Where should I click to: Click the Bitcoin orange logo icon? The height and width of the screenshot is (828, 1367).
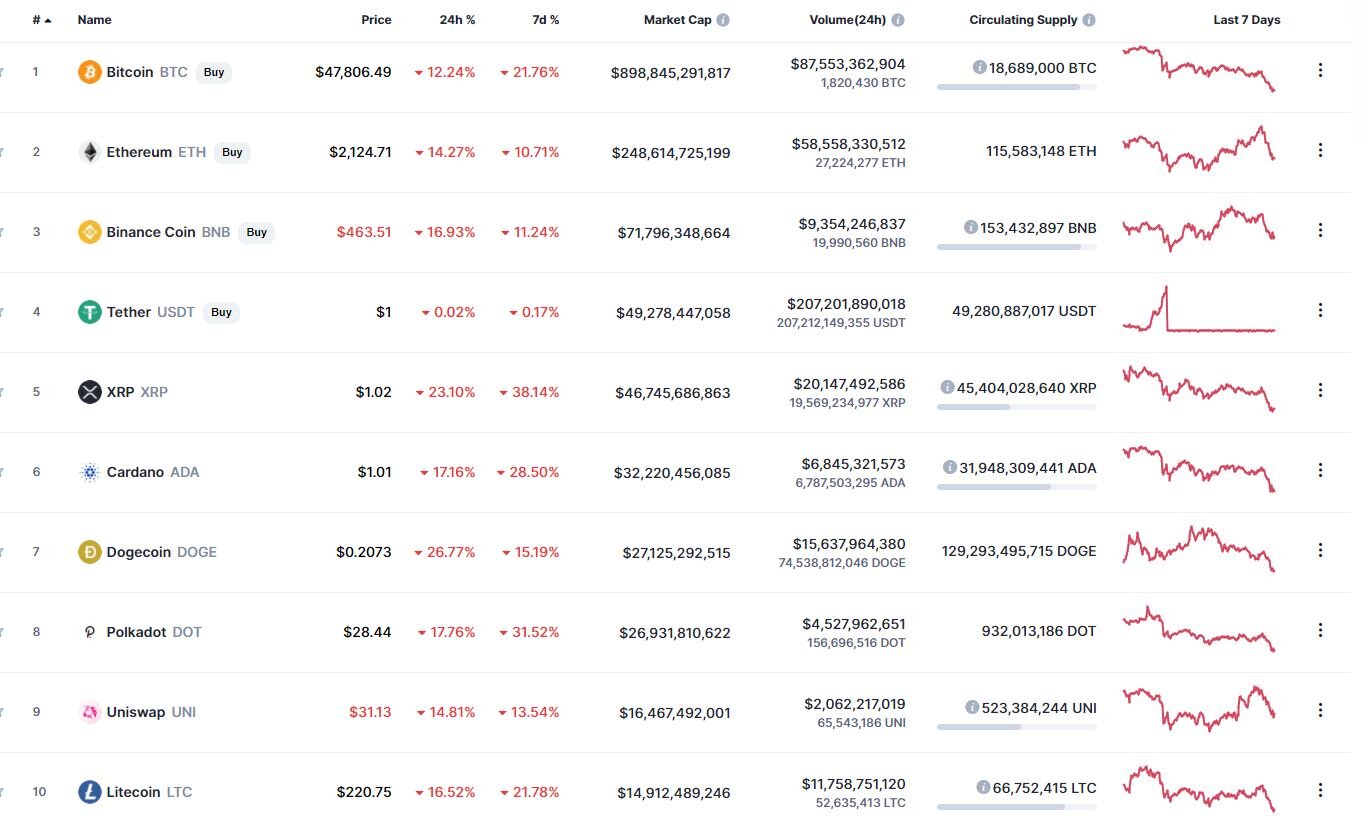click(x=90, y=72)
